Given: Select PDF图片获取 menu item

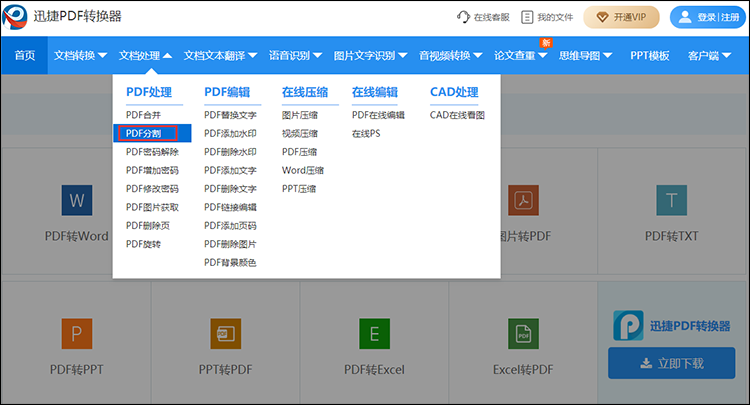Looking at the screenshot, I should click(x=152, y=207).
